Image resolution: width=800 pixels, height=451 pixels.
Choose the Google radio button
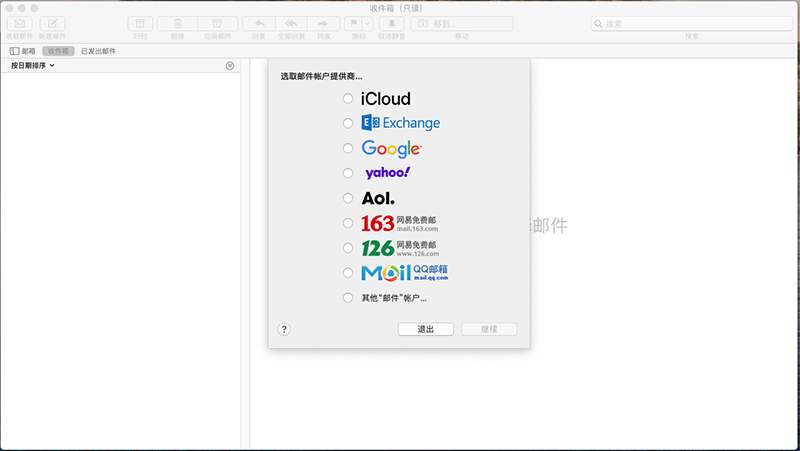(x=348, y=148)
